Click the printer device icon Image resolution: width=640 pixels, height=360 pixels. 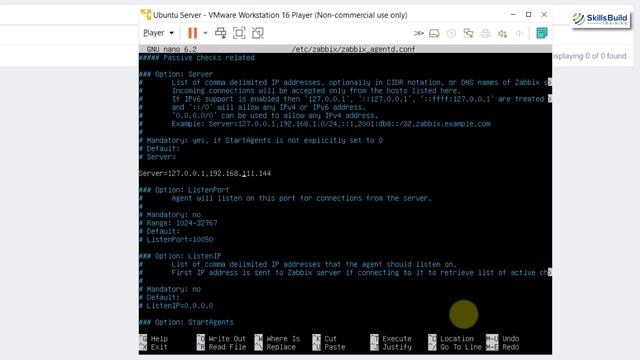[485, 33]
